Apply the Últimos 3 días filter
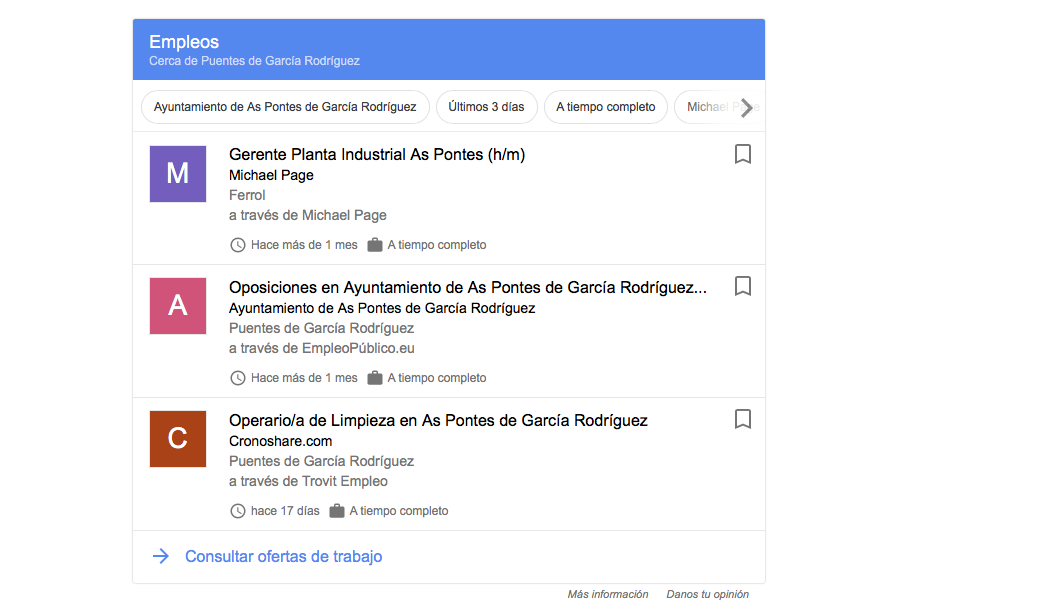 [x=486, y=107]
